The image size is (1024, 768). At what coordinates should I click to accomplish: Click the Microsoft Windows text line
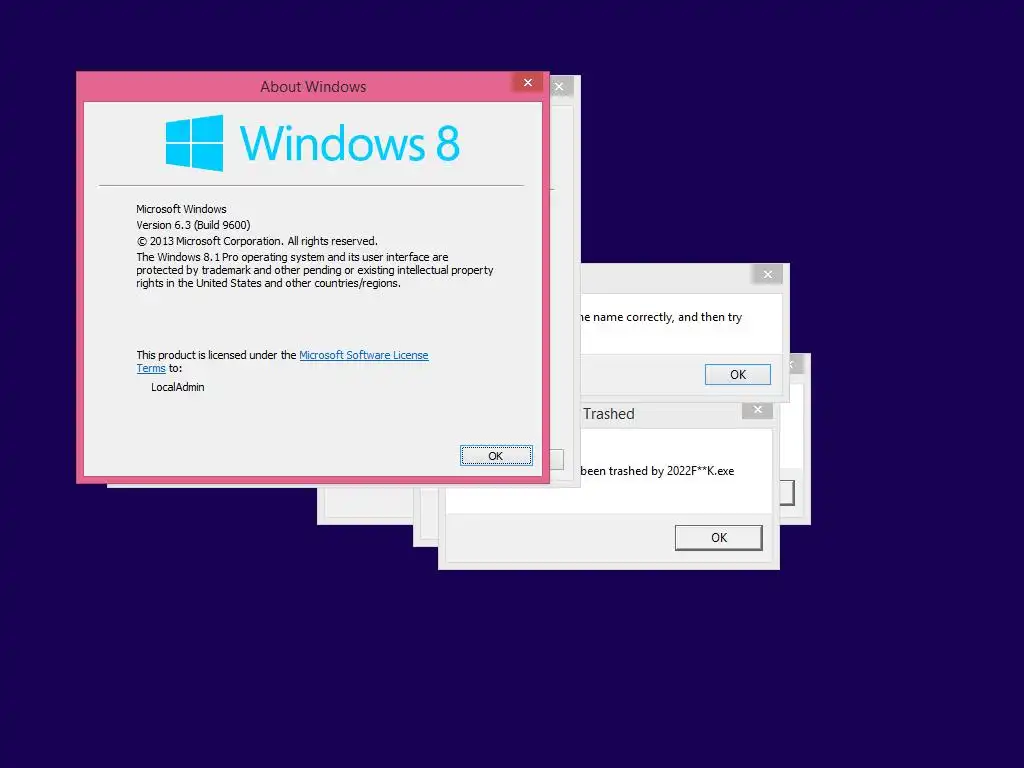[x=182, y=209]
